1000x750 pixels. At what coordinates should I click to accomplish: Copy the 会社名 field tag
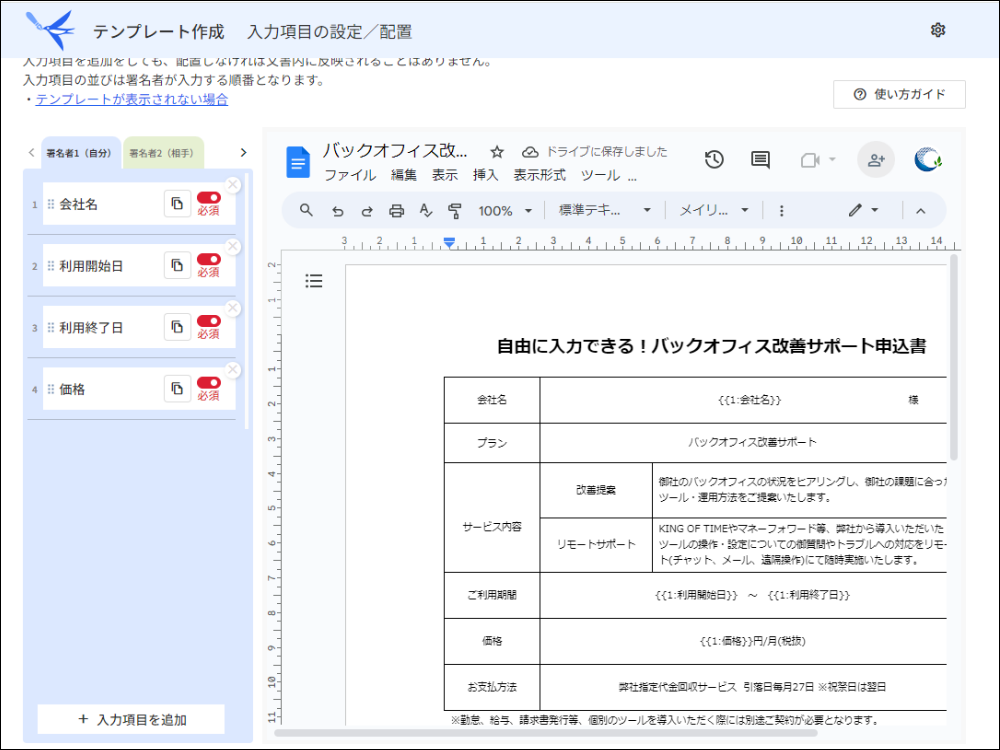pyautogui.click(x=177, y=204)
